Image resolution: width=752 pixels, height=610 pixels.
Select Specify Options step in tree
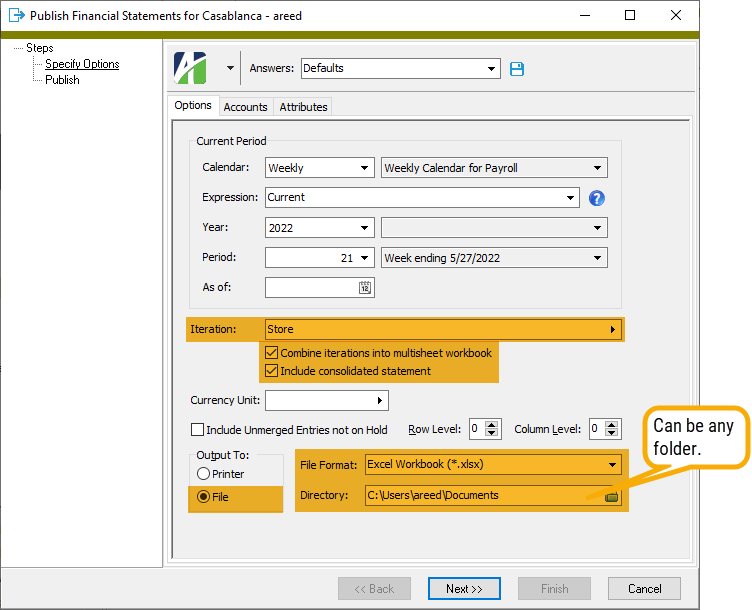click(82, 64)
